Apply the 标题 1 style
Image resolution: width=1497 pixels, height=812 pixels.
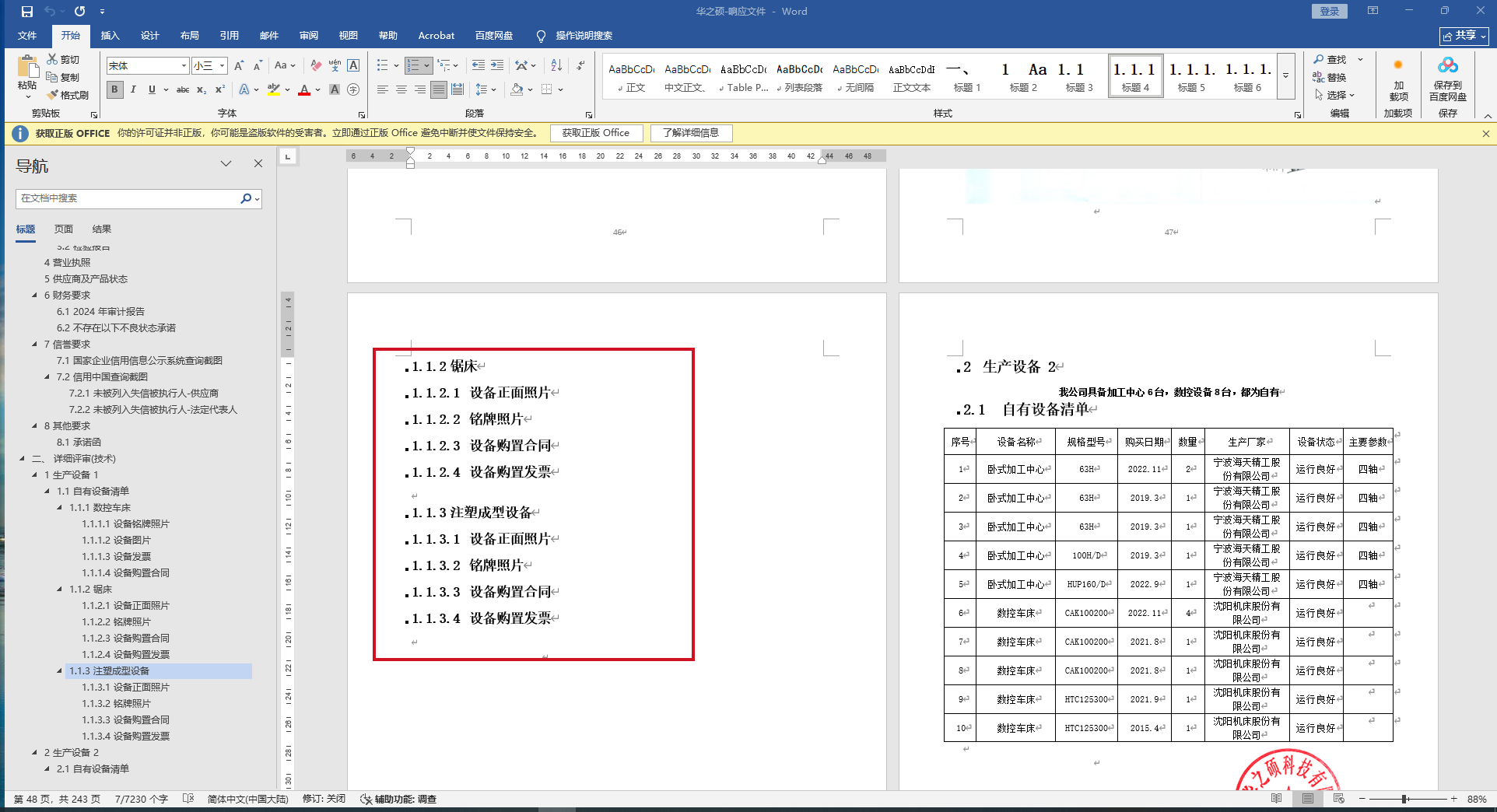click(x=967, y=76)
